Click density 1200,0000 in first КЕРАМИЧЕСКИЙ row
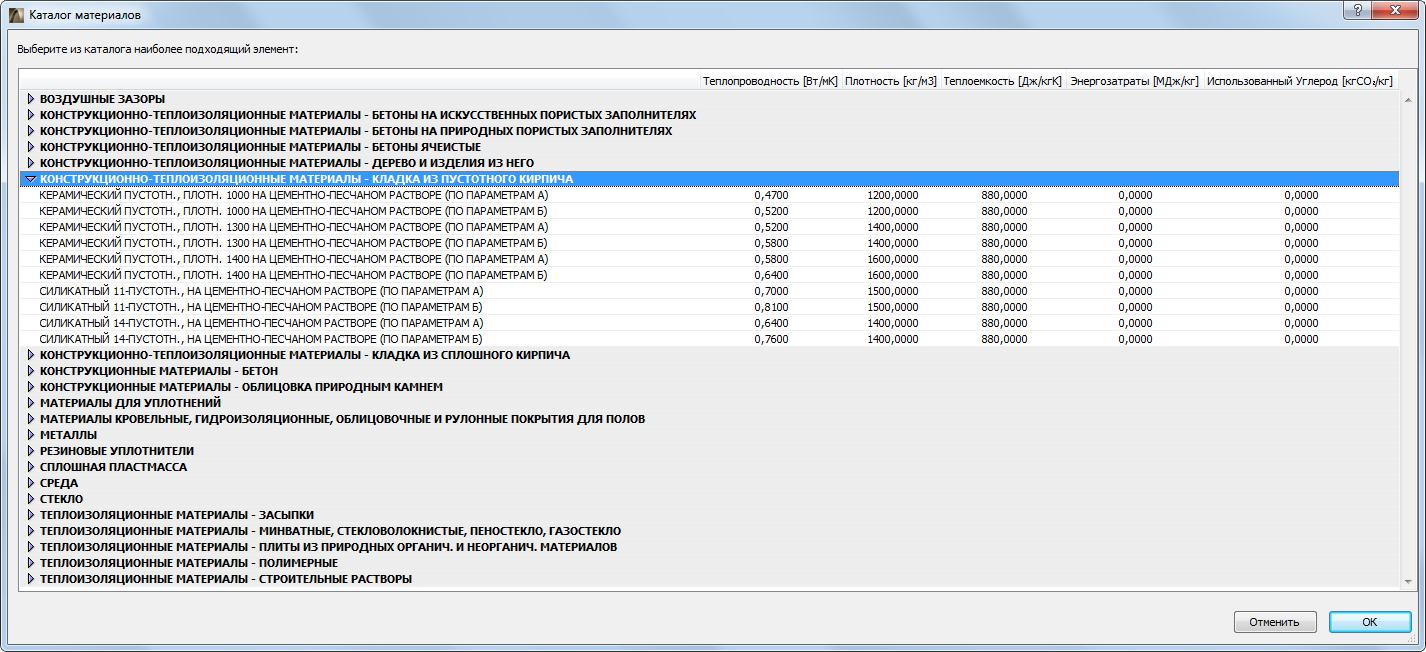Image resolution: width=1426 pixels, height=652 pixels. tap(893, 195)
